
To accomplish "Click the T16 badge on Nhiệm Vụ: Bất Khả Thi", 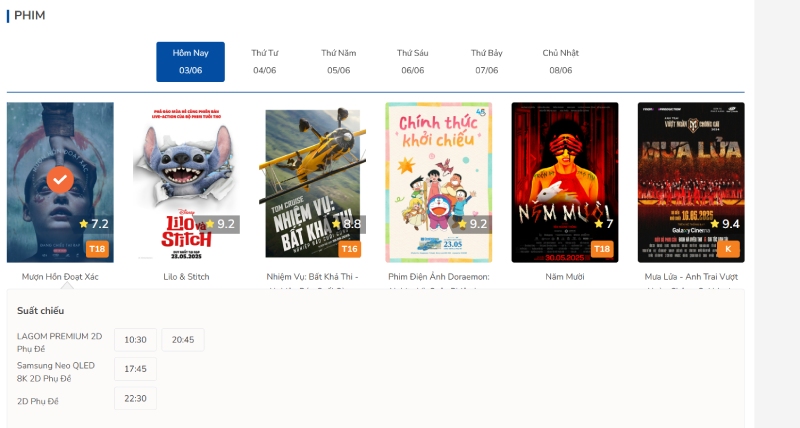I will [x=349, y=249].
